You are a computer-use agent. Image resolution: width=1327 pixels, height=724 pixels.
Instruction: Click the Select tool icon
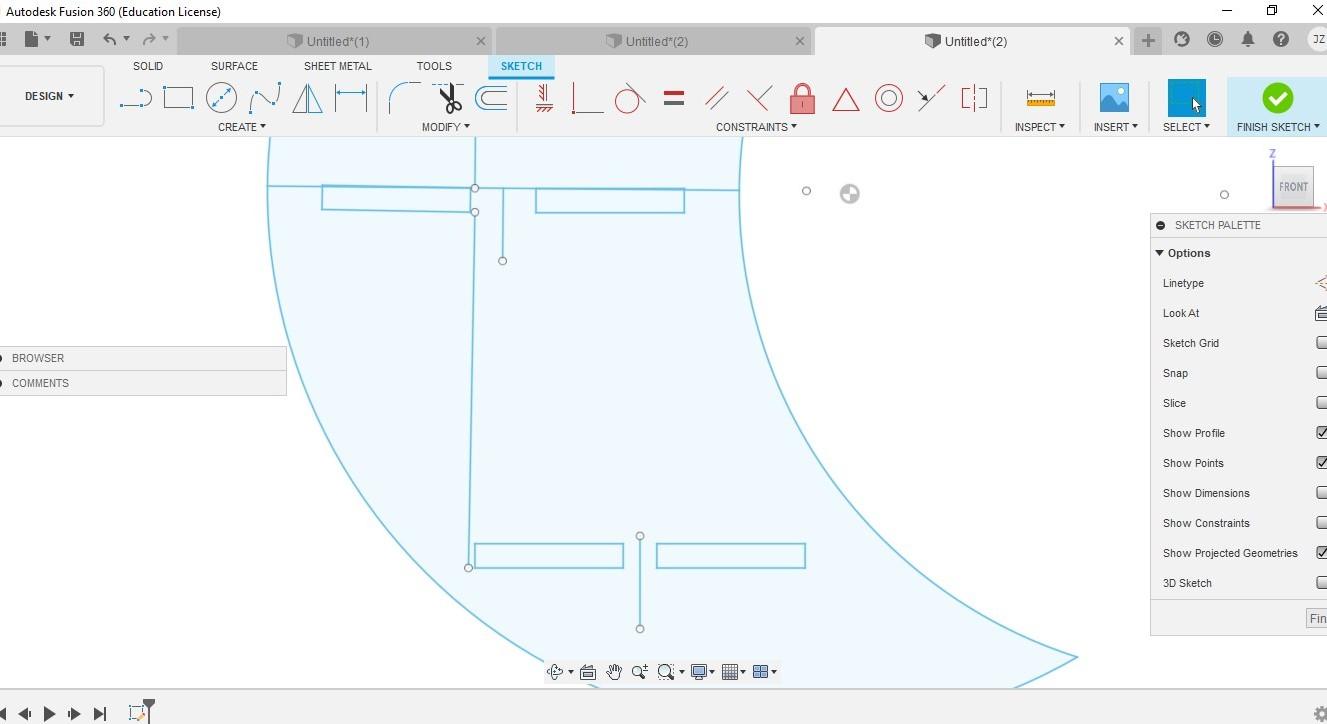click(x=1186, y=98)
